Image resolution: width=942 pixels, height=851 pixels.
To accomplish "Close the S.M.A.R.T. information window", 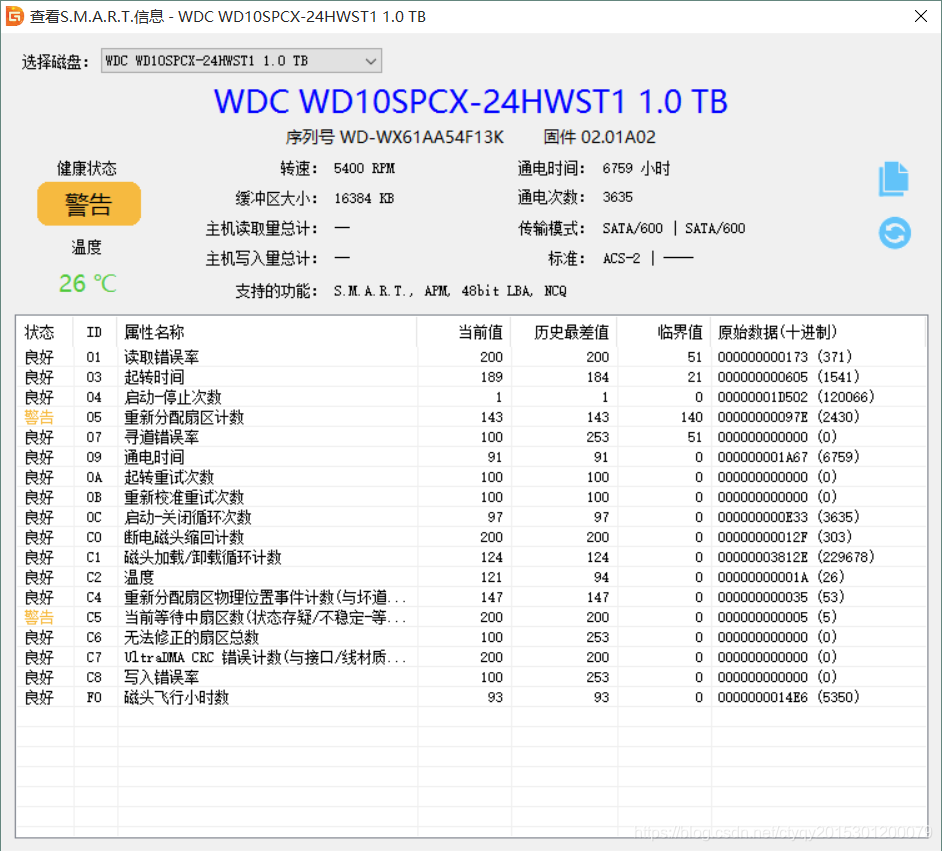I will point(920,16).
